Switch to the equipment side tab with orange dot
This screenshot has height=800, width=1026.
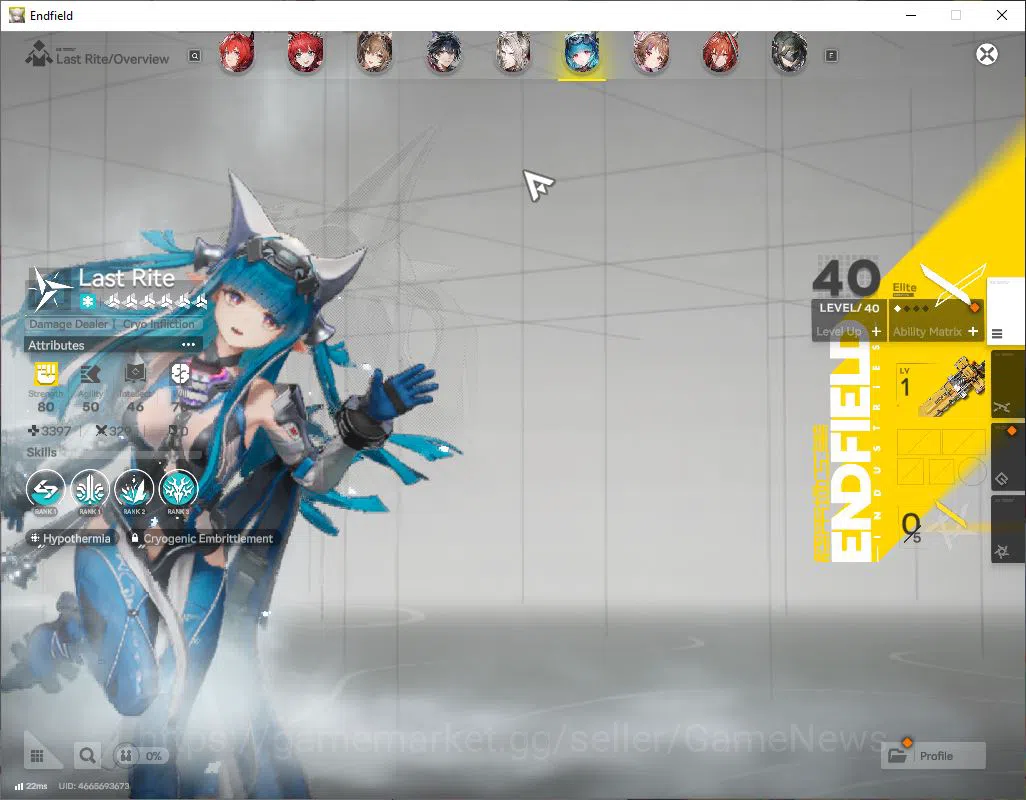pos(1007,459)
